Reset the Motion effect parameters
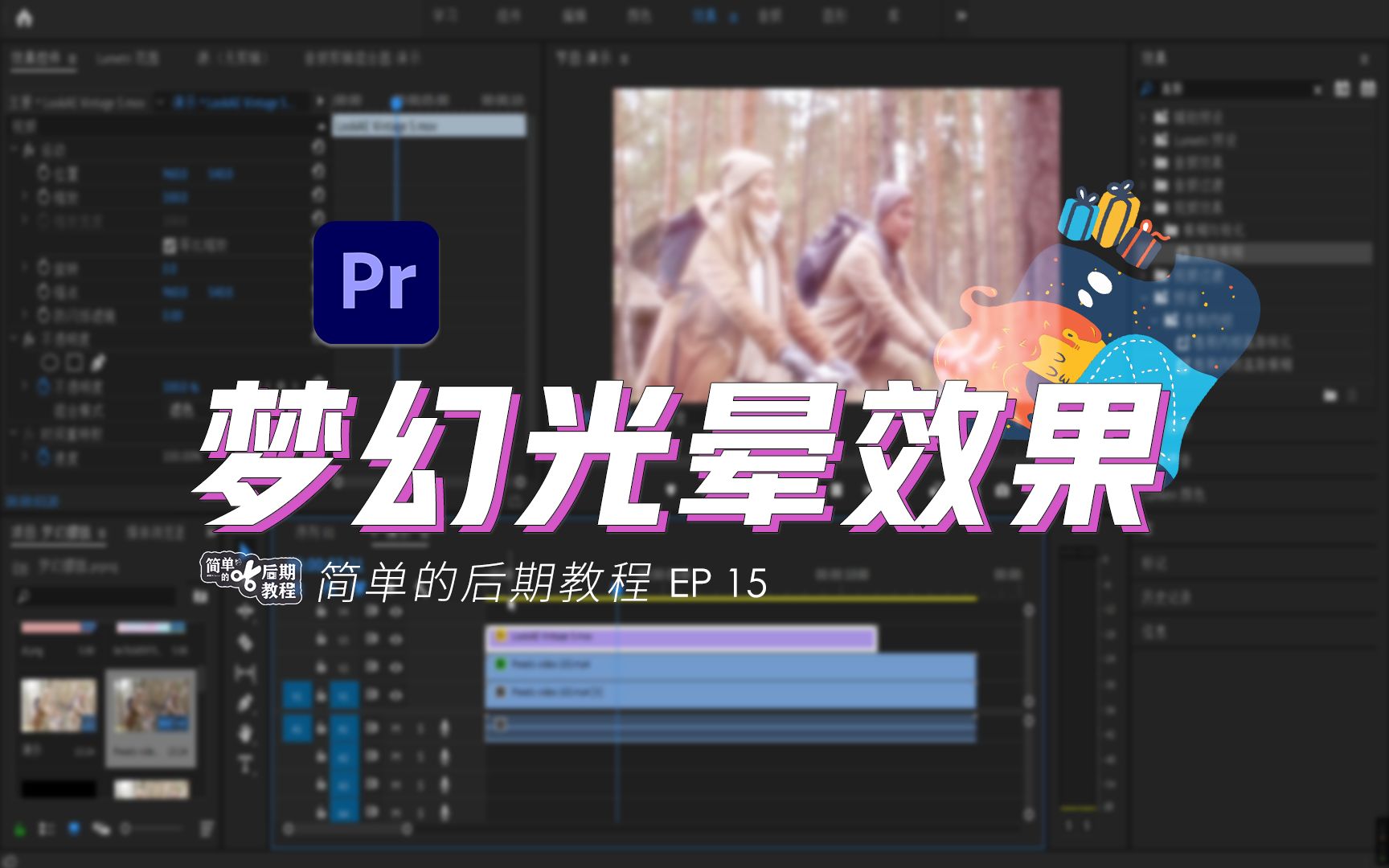 (x=318, y=147)
